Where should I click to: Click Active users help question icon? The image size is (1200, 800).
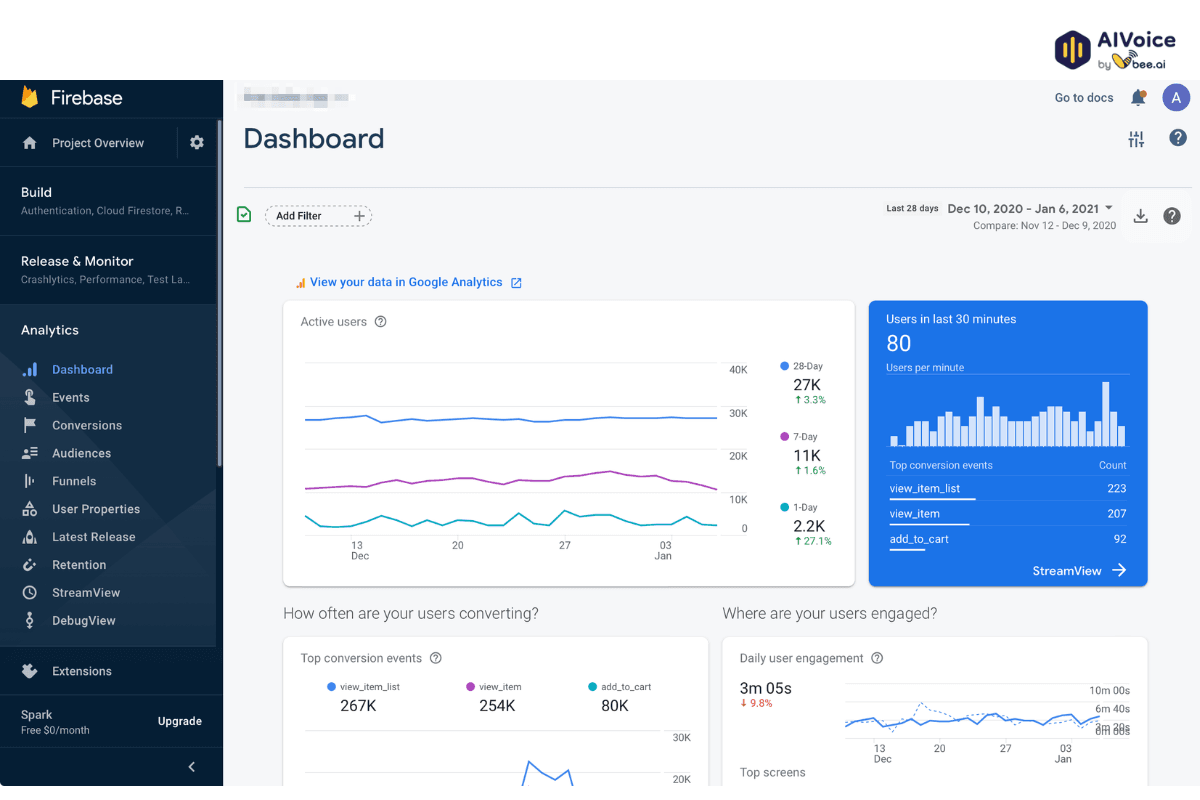pyautogui.click(x=380, y=322)
